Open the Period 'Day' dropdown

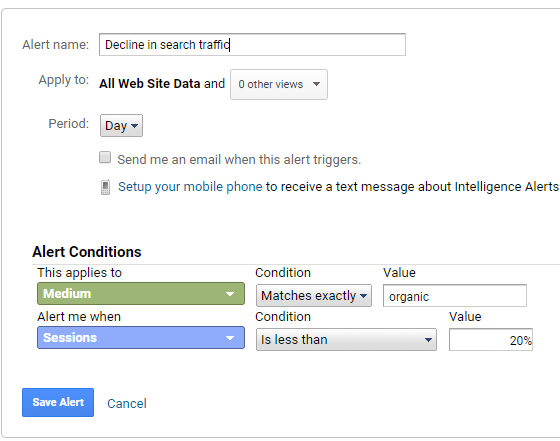pyautogui.click(x=121, y=126)
